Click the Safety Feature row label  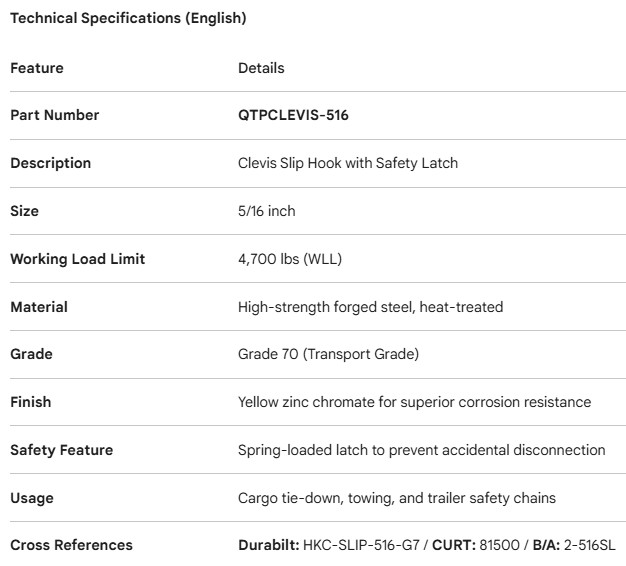[x=62, y=450]
